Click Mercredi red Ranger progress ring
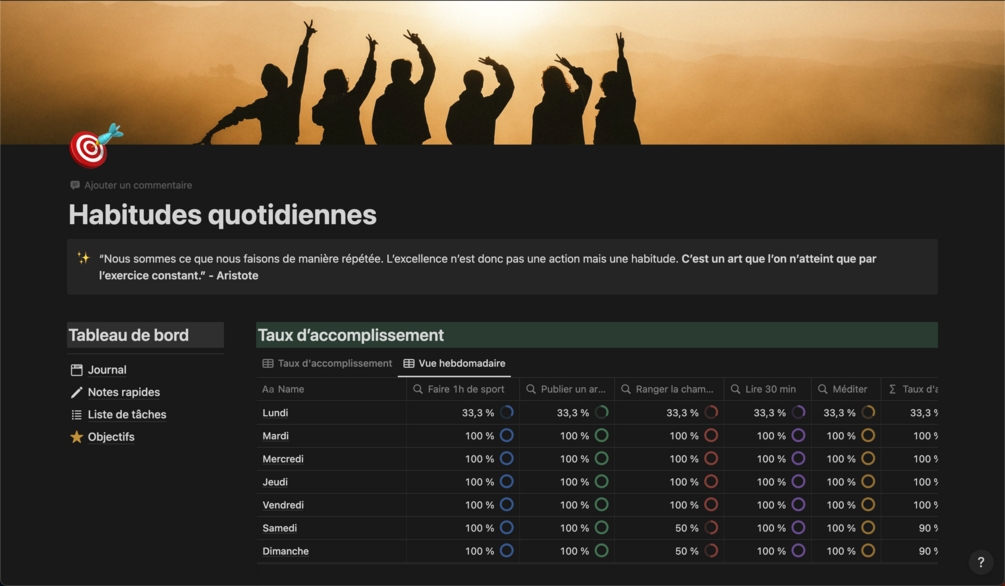The height and width of the screenshot is (586, 1005). [x=711, y=458]
